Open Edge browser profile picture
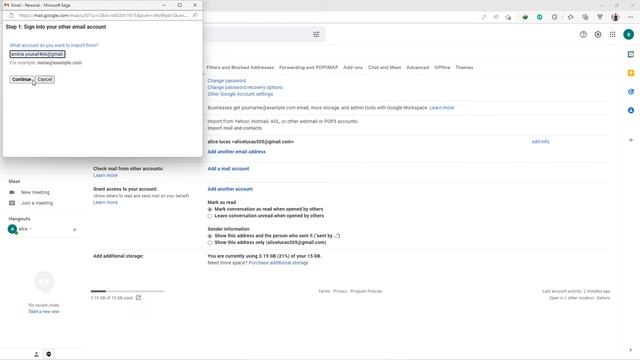640x360 pixels. pyautogui.click(x=615, y=17)
